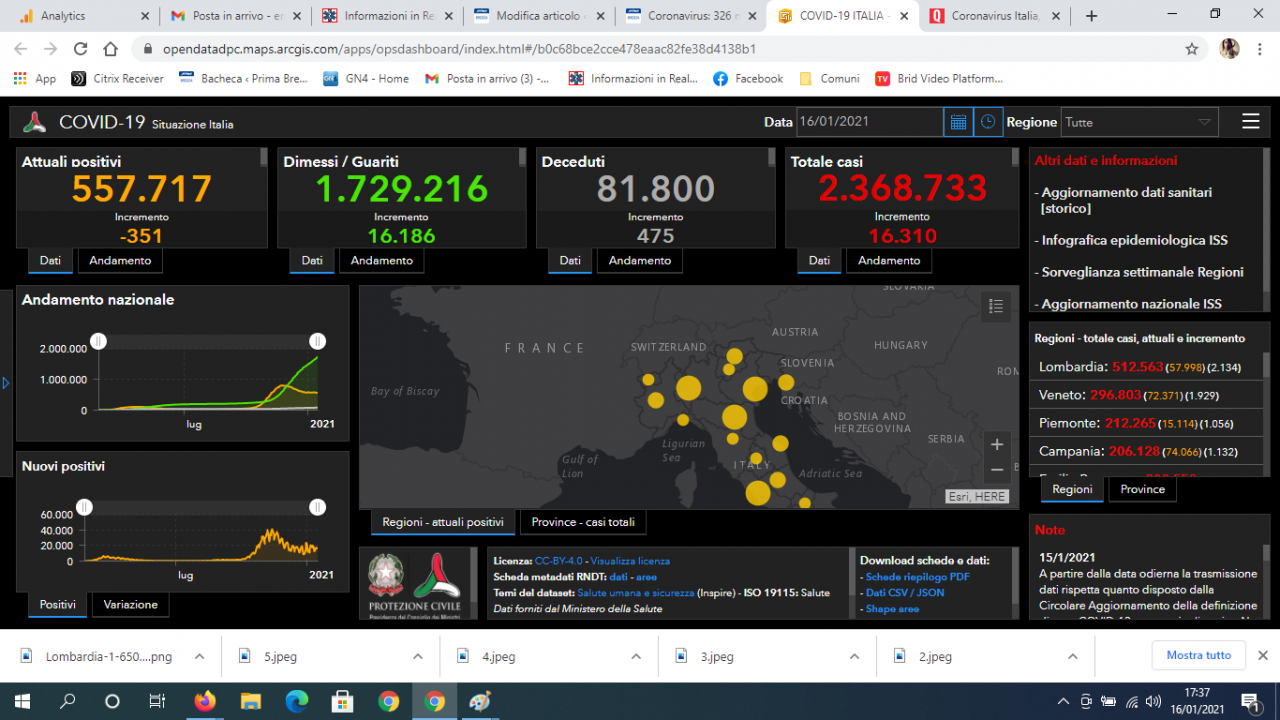The height and width of the screenshot is (720, 1280).
Task: Open Infografica epidemiologica ISS link
Action: (1134, 240)
